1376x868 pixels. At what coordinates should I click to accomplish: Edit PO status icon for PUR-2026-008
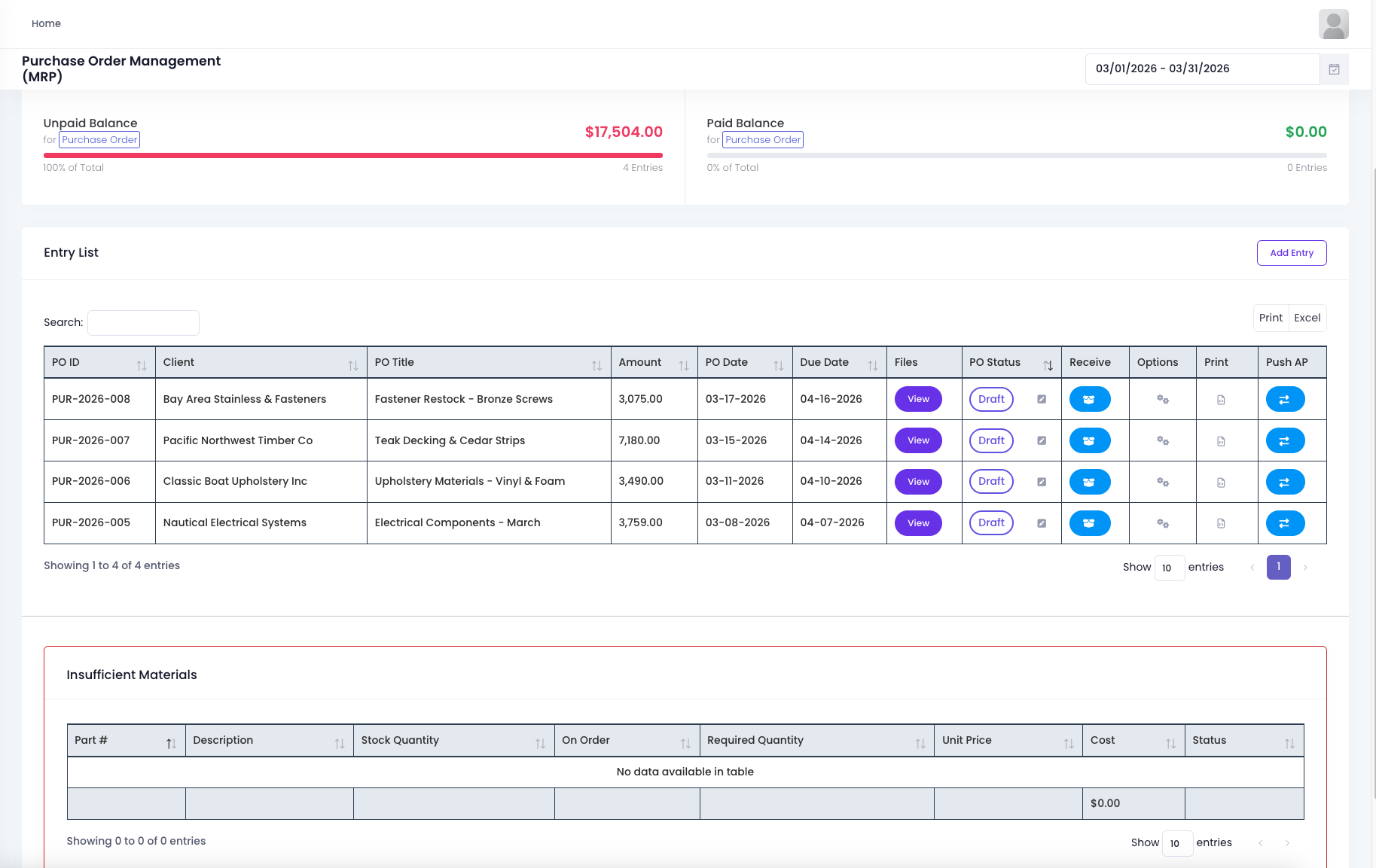tap(1041, 399)
